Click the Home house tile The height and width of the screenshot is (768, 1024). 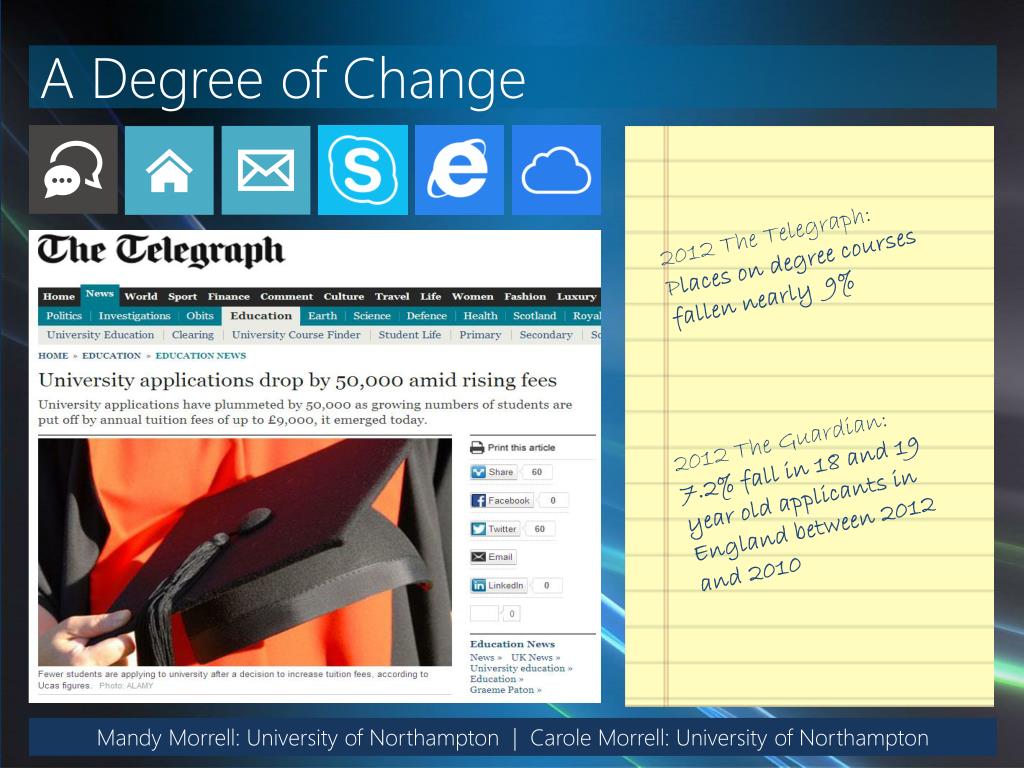[x=169, y=170]
